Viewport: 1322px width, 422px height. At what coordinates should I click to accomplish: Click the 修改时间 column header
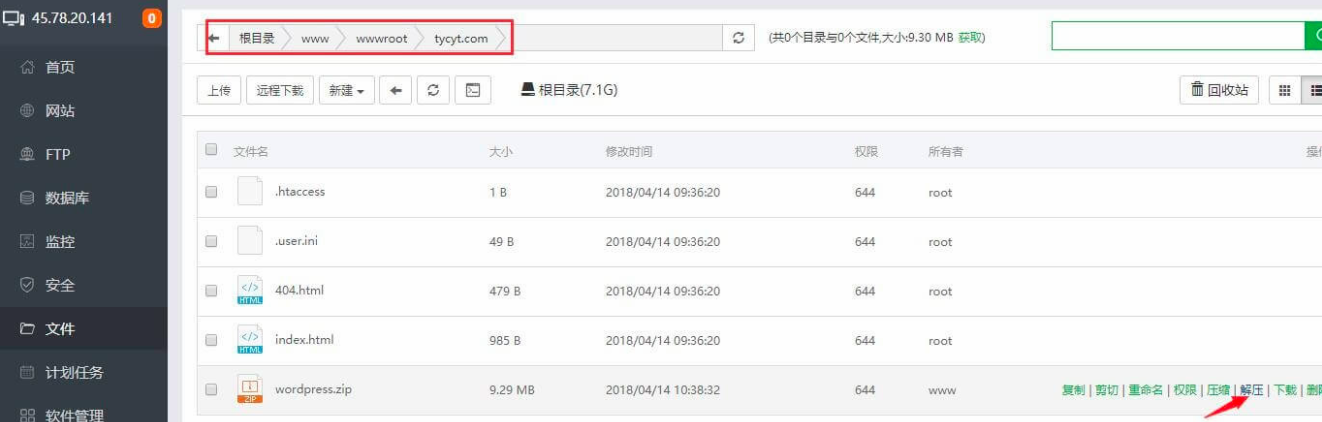(x=629, y=151)
